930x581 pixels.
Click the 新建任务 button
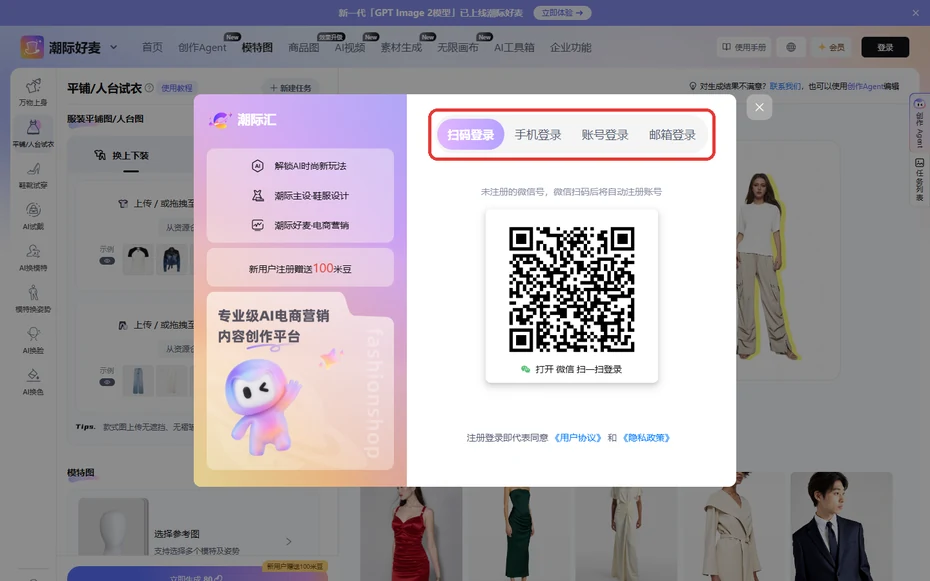[x=291, y=88]
